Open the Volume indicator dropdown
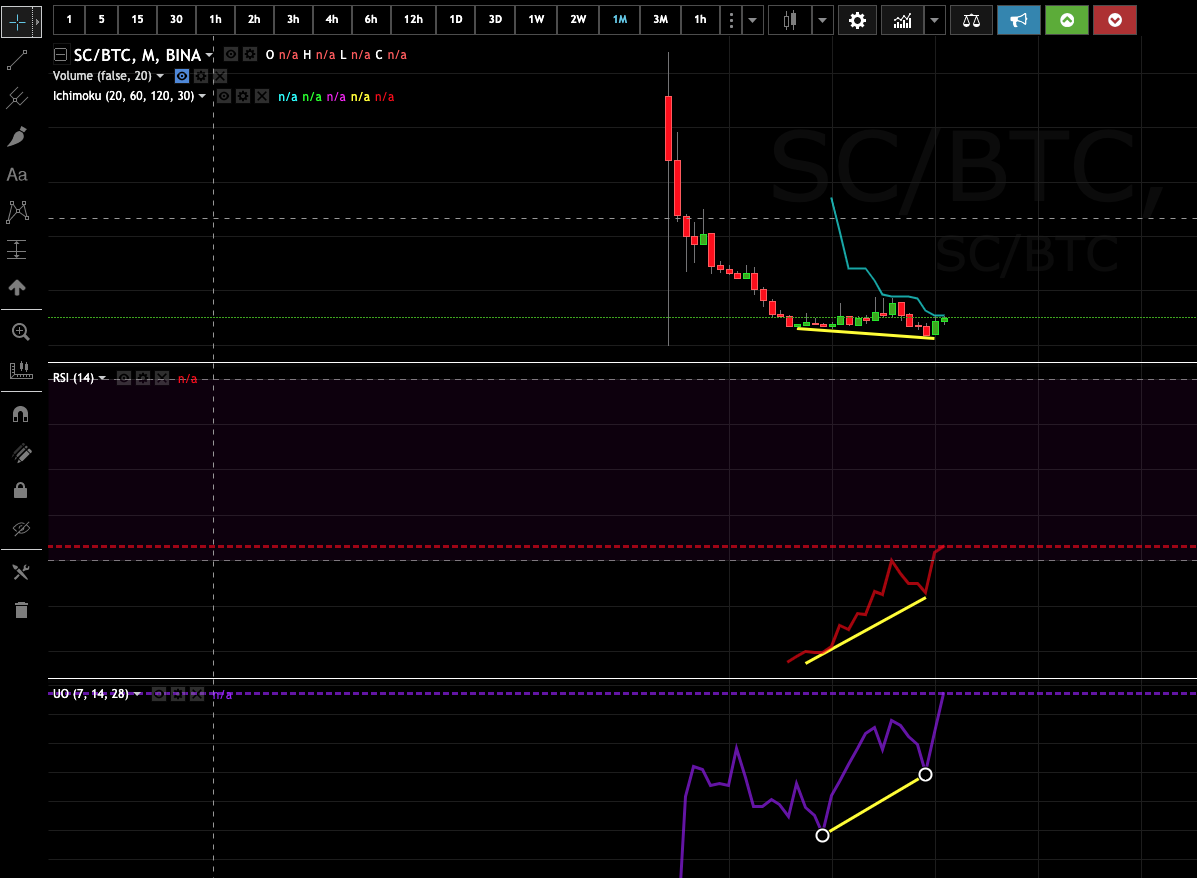This screenshot has height=878, width=1197. (160, 76)
